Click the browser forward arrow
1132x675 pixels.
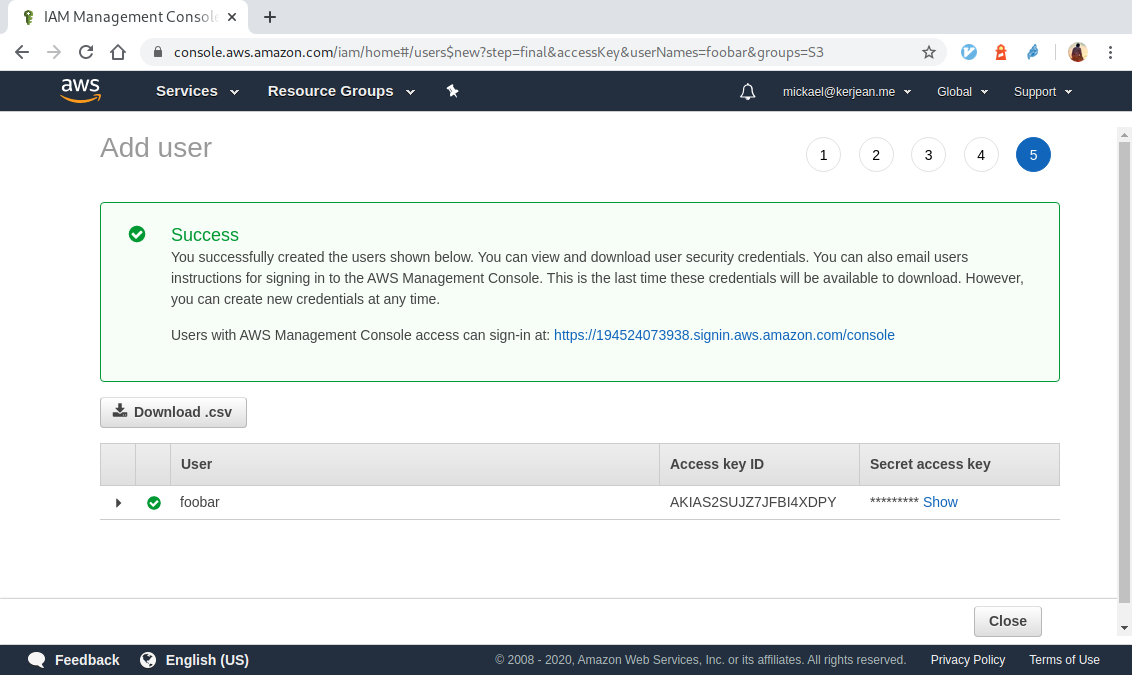[x=54, y=52]
